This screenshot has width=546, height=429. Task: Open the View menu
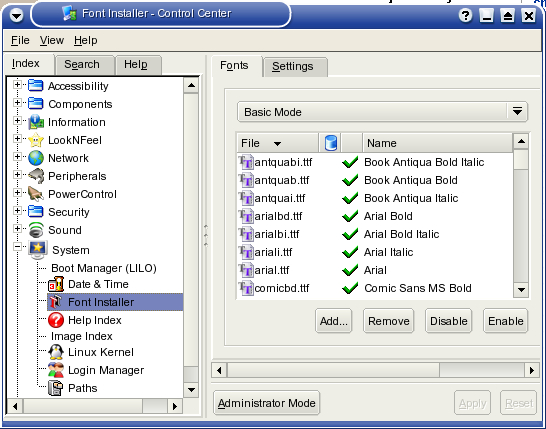pyautogui.click(x=52, y=40)
